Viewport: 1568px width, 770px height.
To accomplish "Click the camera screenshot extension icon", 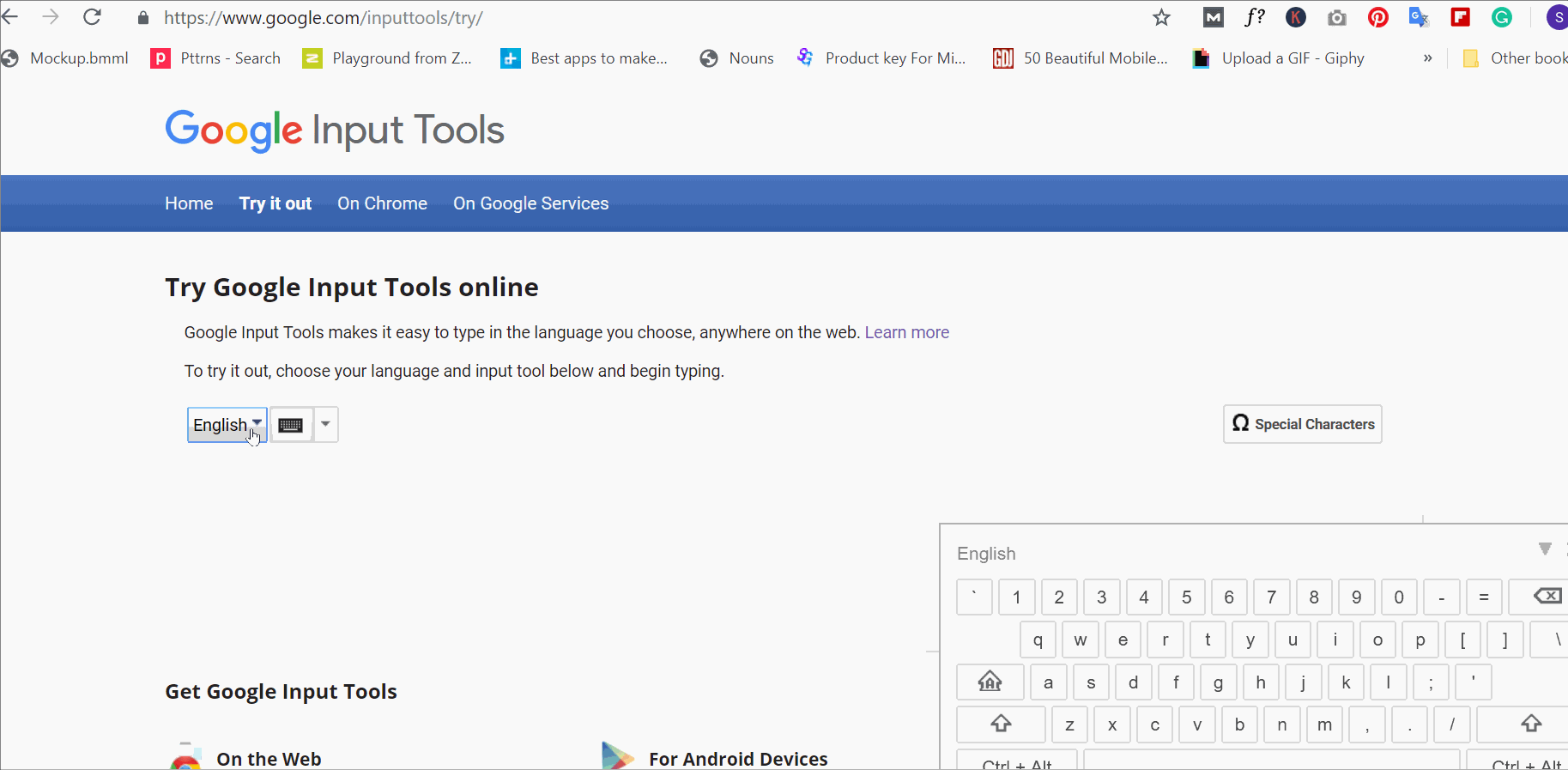I will 1337,17.
